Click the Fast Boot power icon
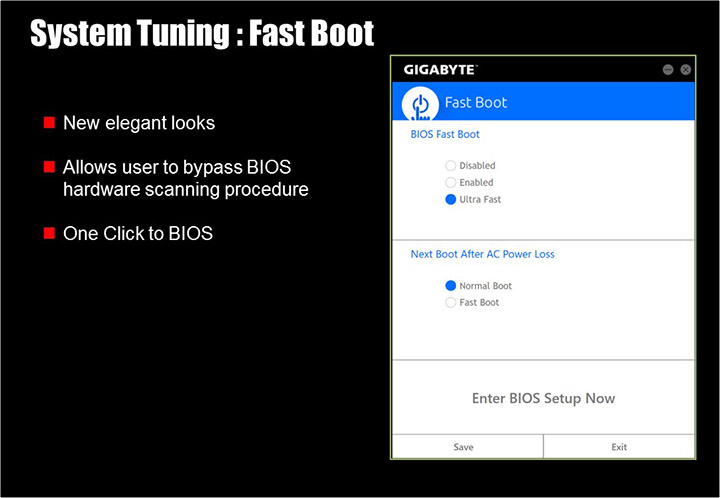This screenshot has height=498, width=720. point(420,104)
